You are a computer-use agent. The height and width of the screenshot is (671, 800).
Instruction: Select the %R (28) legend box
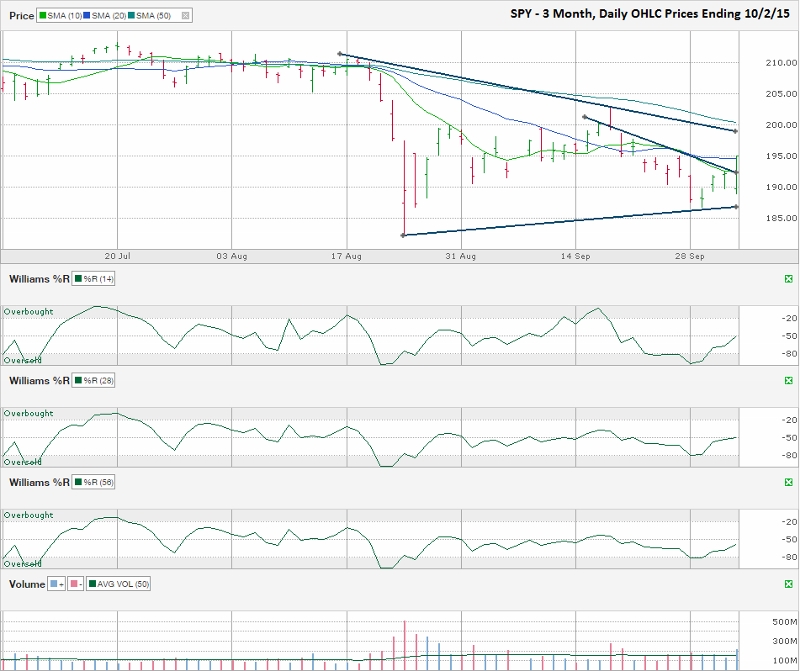(93, 381)
